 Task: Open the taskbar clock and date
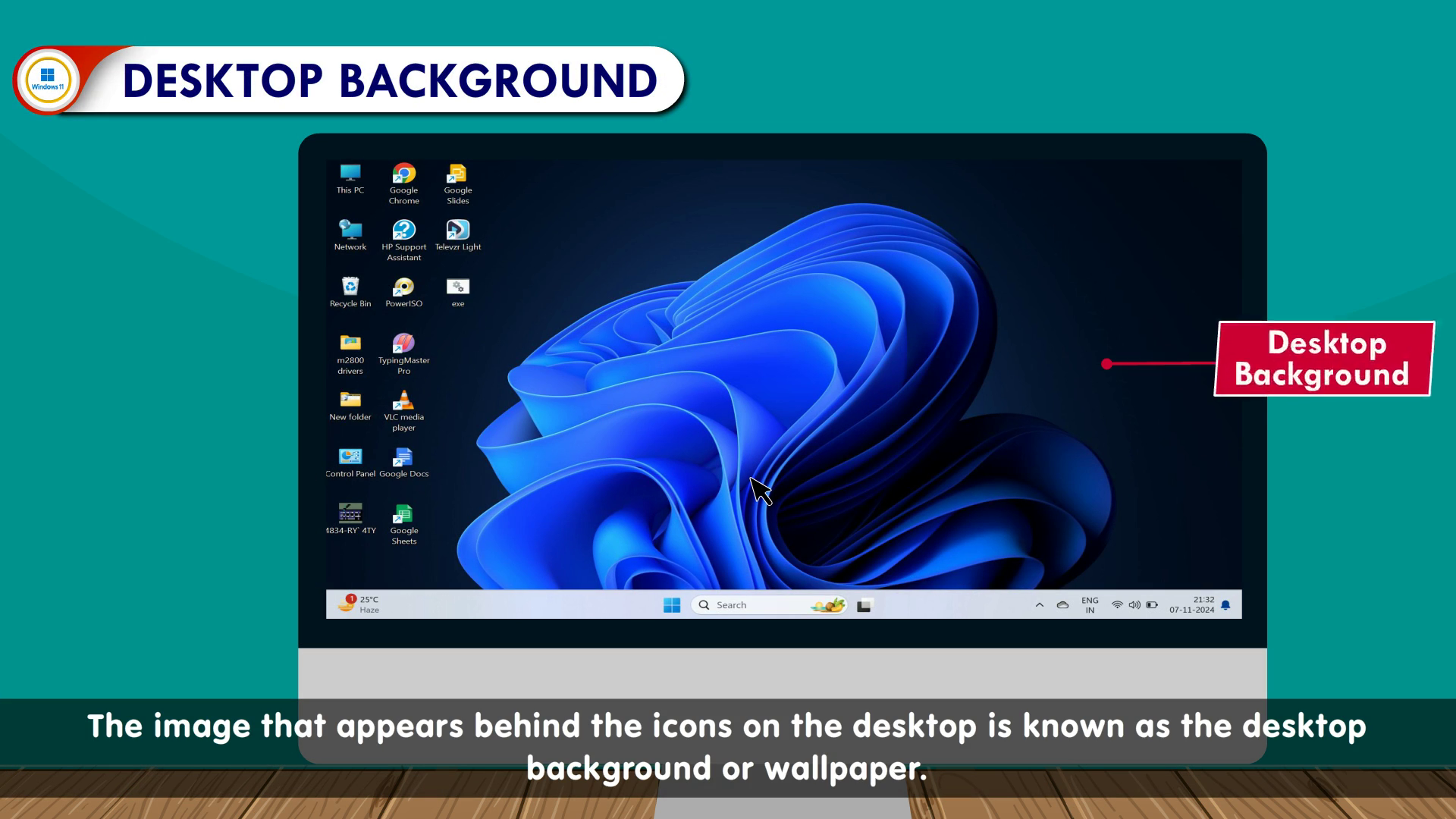(1191, 604)
